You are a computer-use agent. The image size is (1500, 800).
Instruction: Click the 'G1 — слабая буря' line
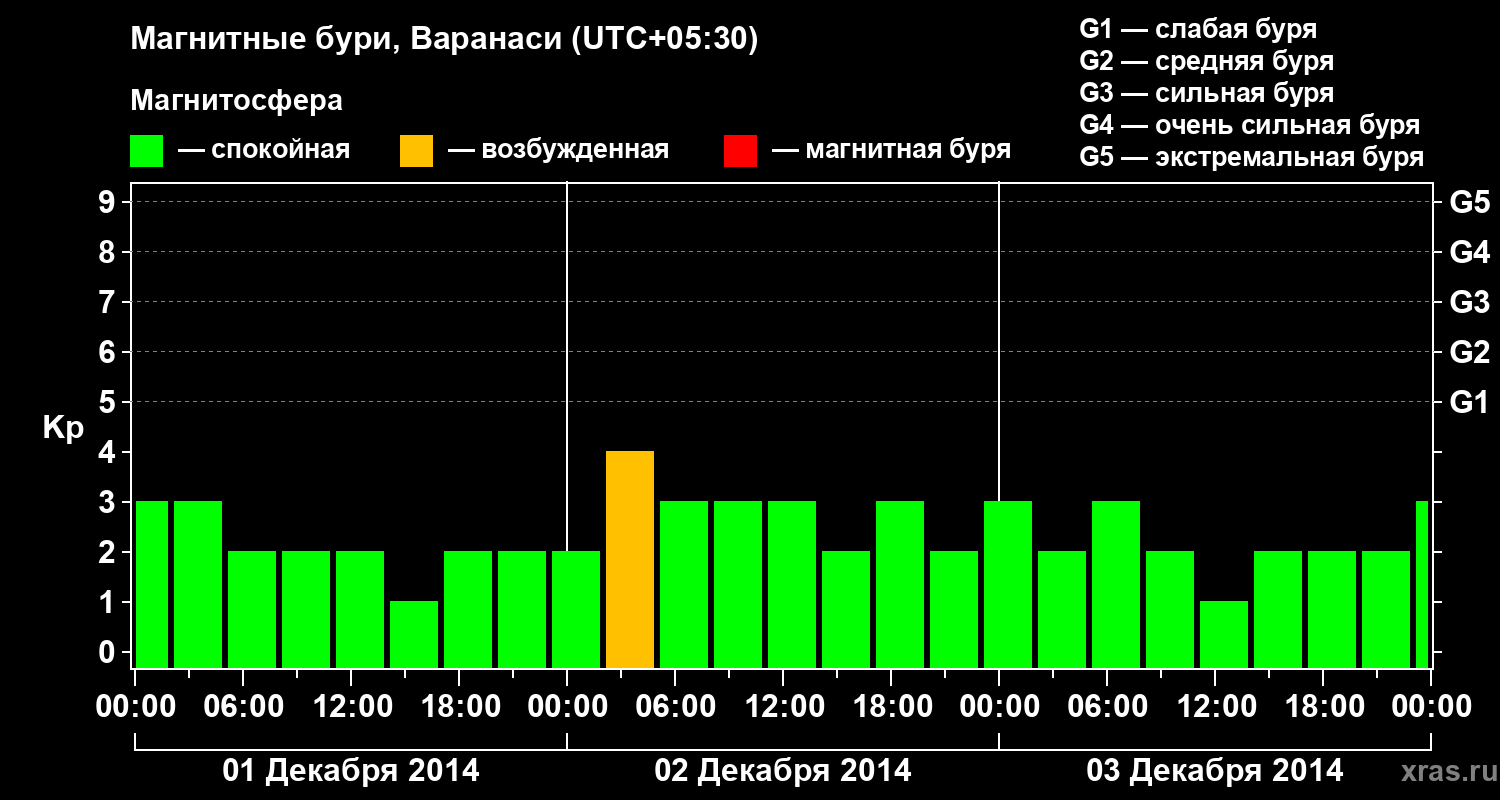(1198, 28)
